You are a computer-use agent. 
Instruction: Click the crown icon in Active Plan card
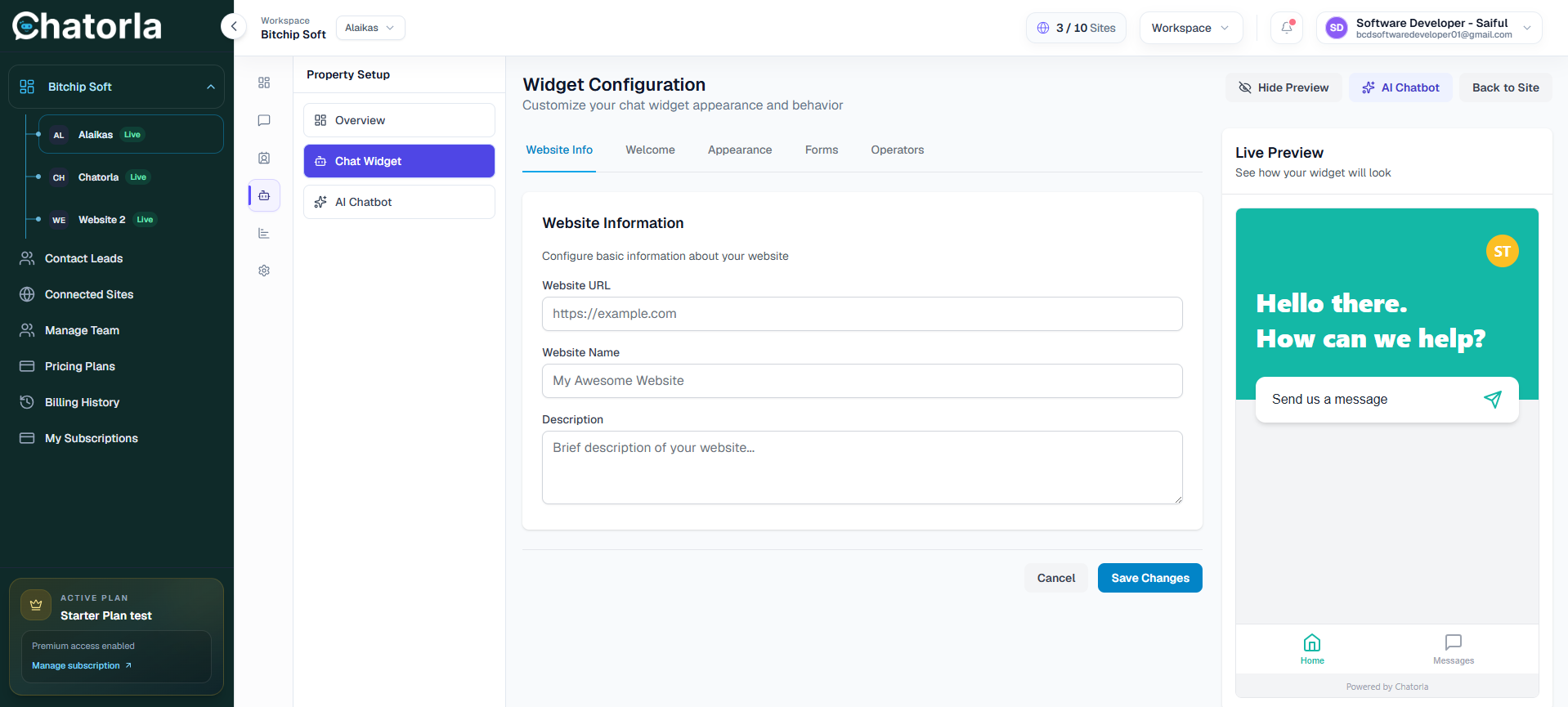(x=36, y=606)
